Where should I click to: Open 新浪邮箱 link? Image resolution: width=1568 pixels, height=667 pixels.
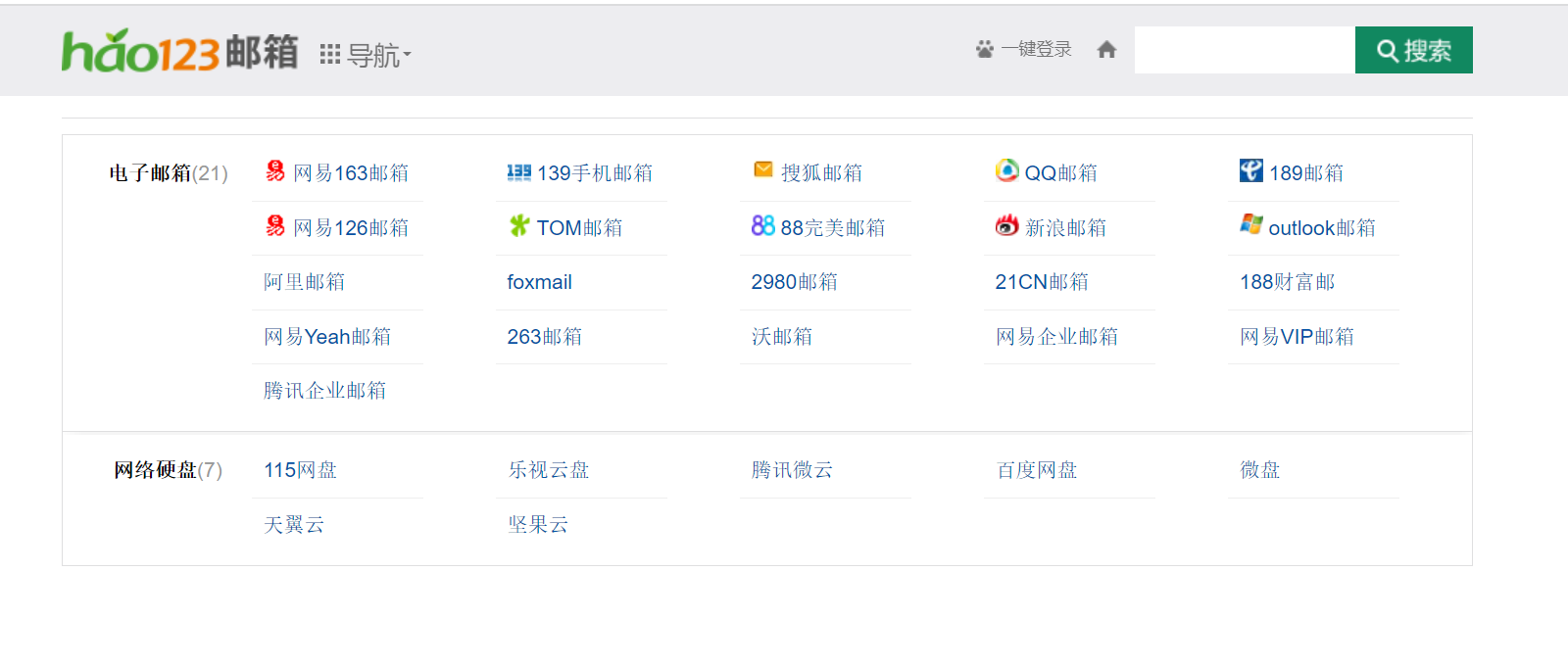[1065, 228]
